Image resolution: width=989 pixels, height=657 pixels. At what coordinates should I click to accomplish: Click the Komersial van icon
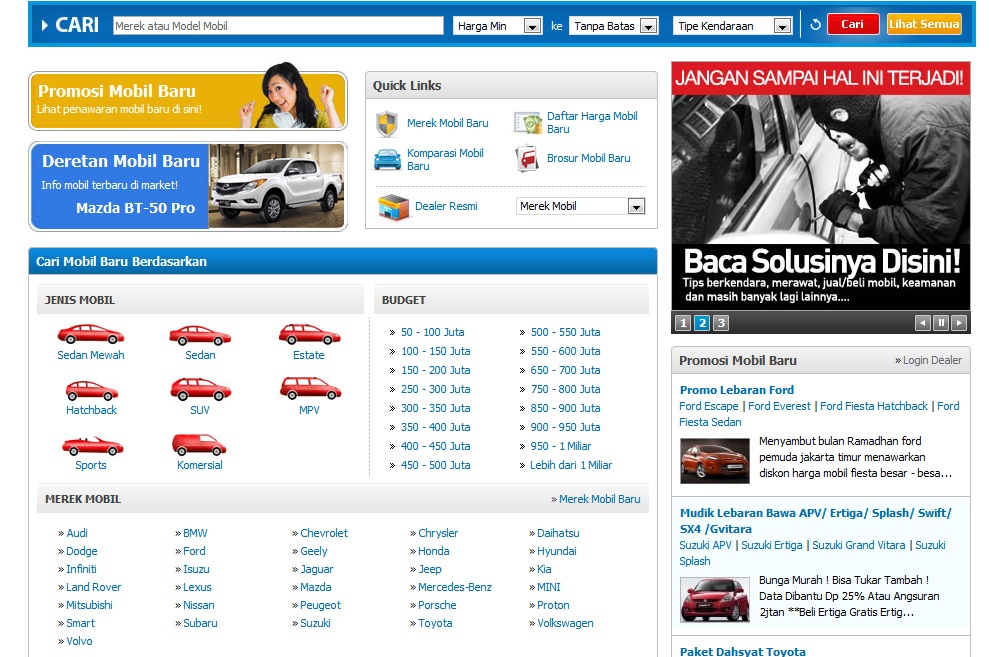199,444
